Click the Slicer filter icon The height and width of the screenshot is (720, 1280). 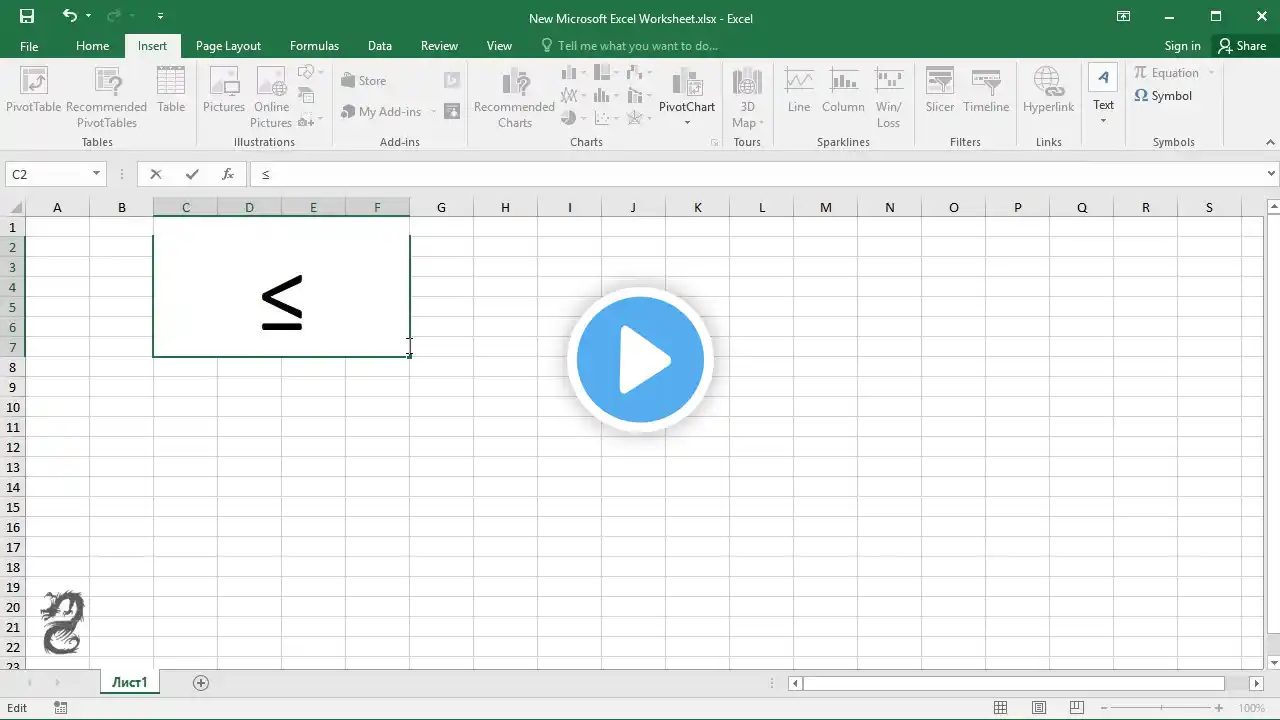pos(940,90)
